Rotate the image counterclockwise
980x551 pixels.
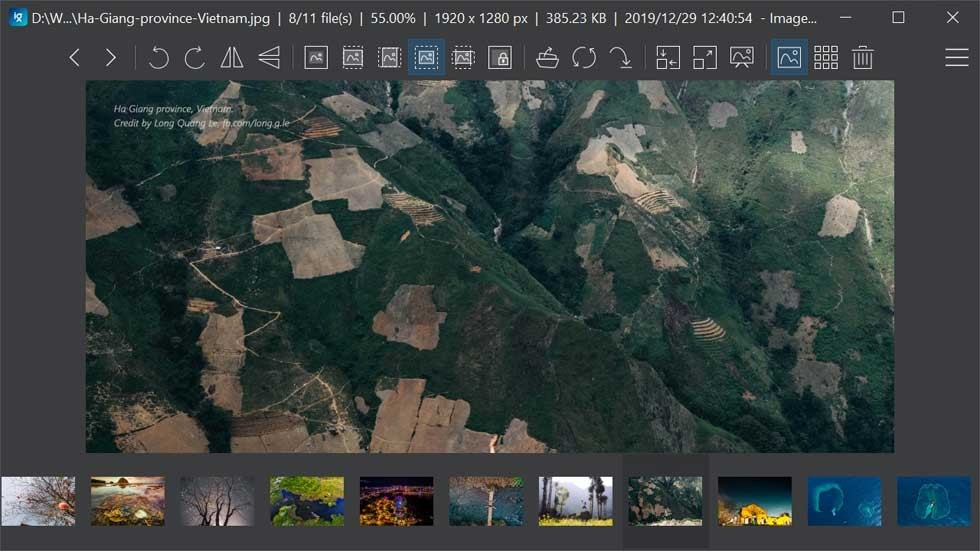[x=158, y=58]
